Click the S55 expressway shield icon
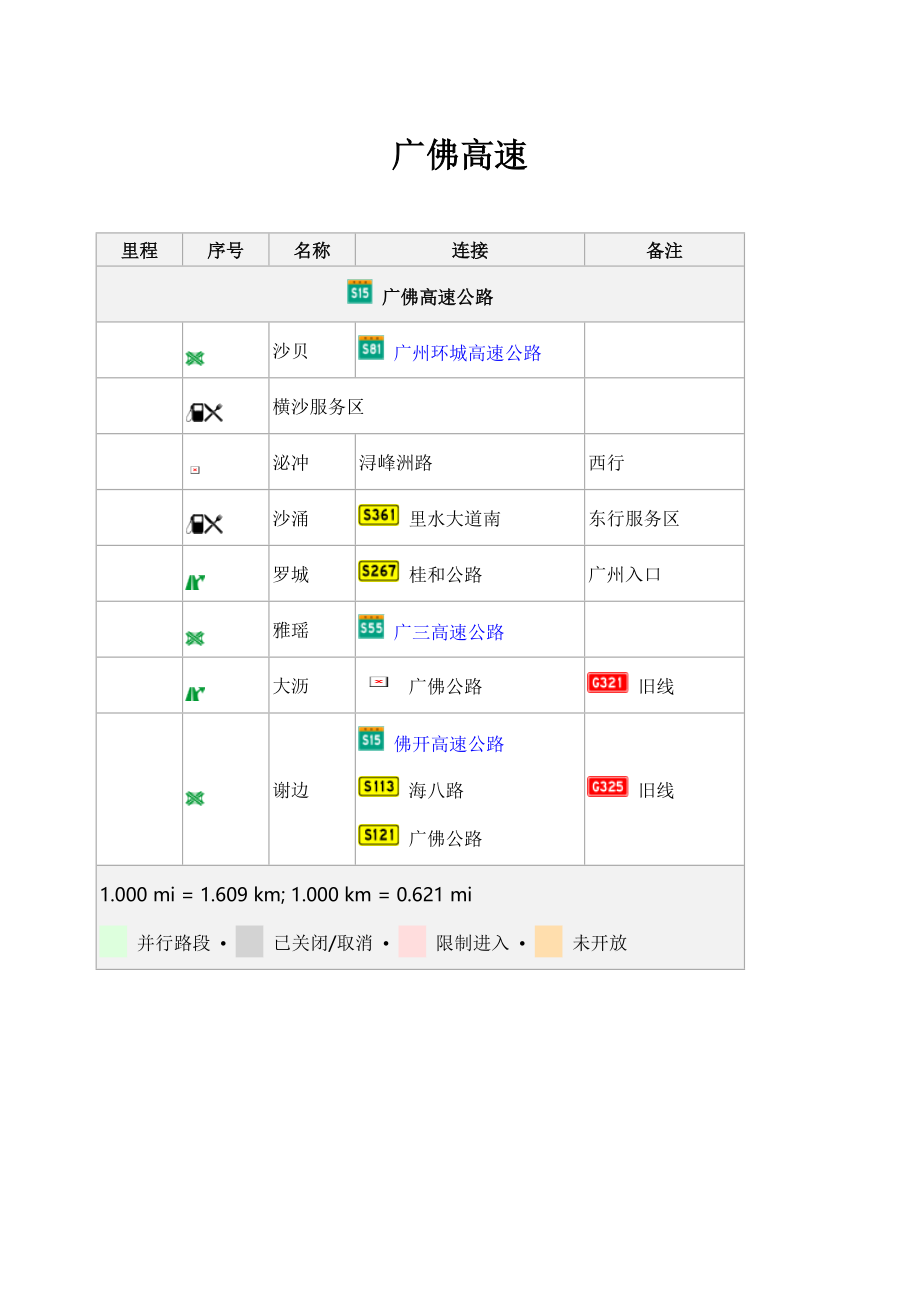 pyautogui.click(x=371, y=627)
